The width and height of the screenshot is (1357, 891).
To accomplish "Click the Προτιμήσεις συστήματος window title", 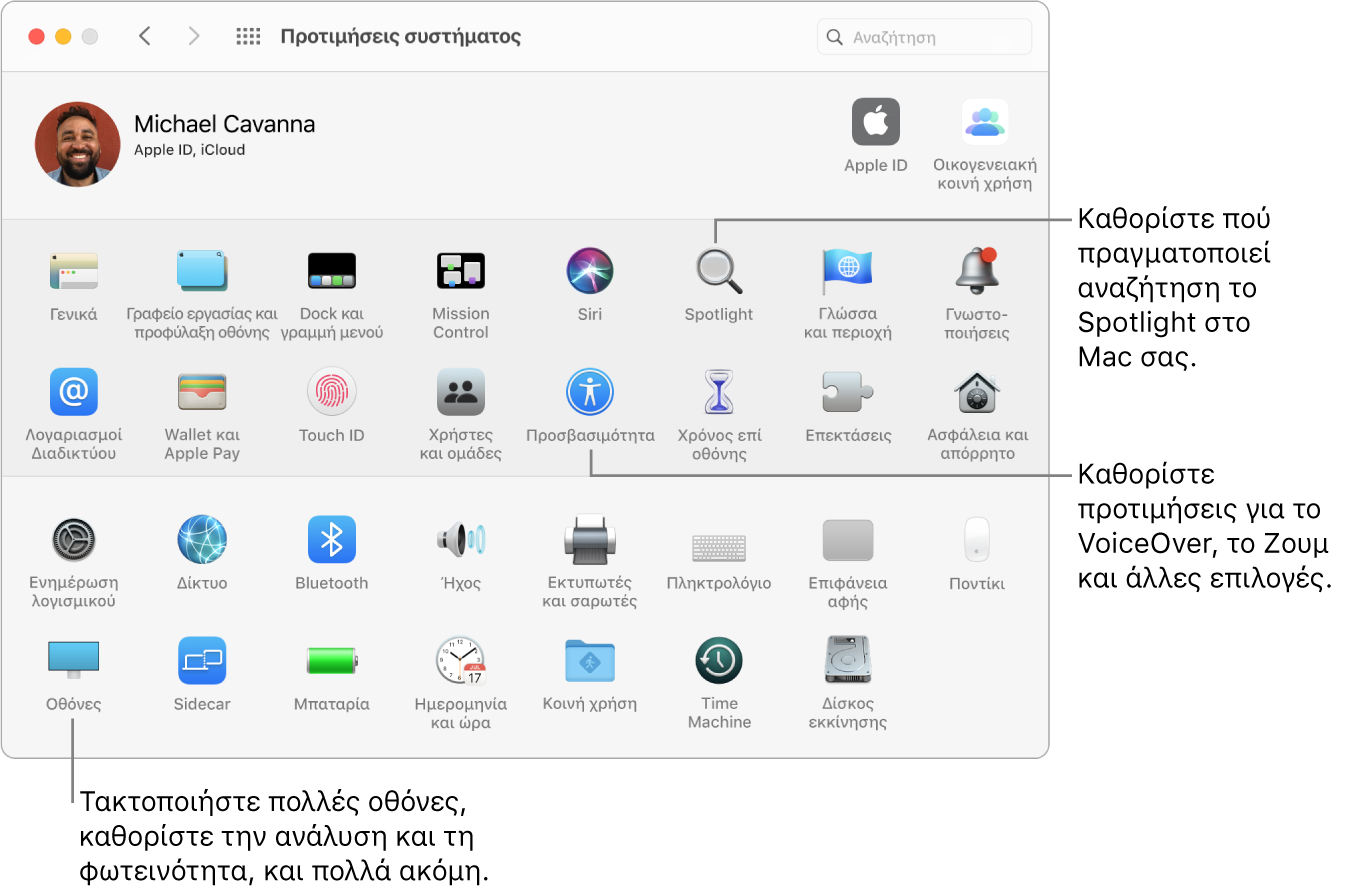I will coord(400,37).
